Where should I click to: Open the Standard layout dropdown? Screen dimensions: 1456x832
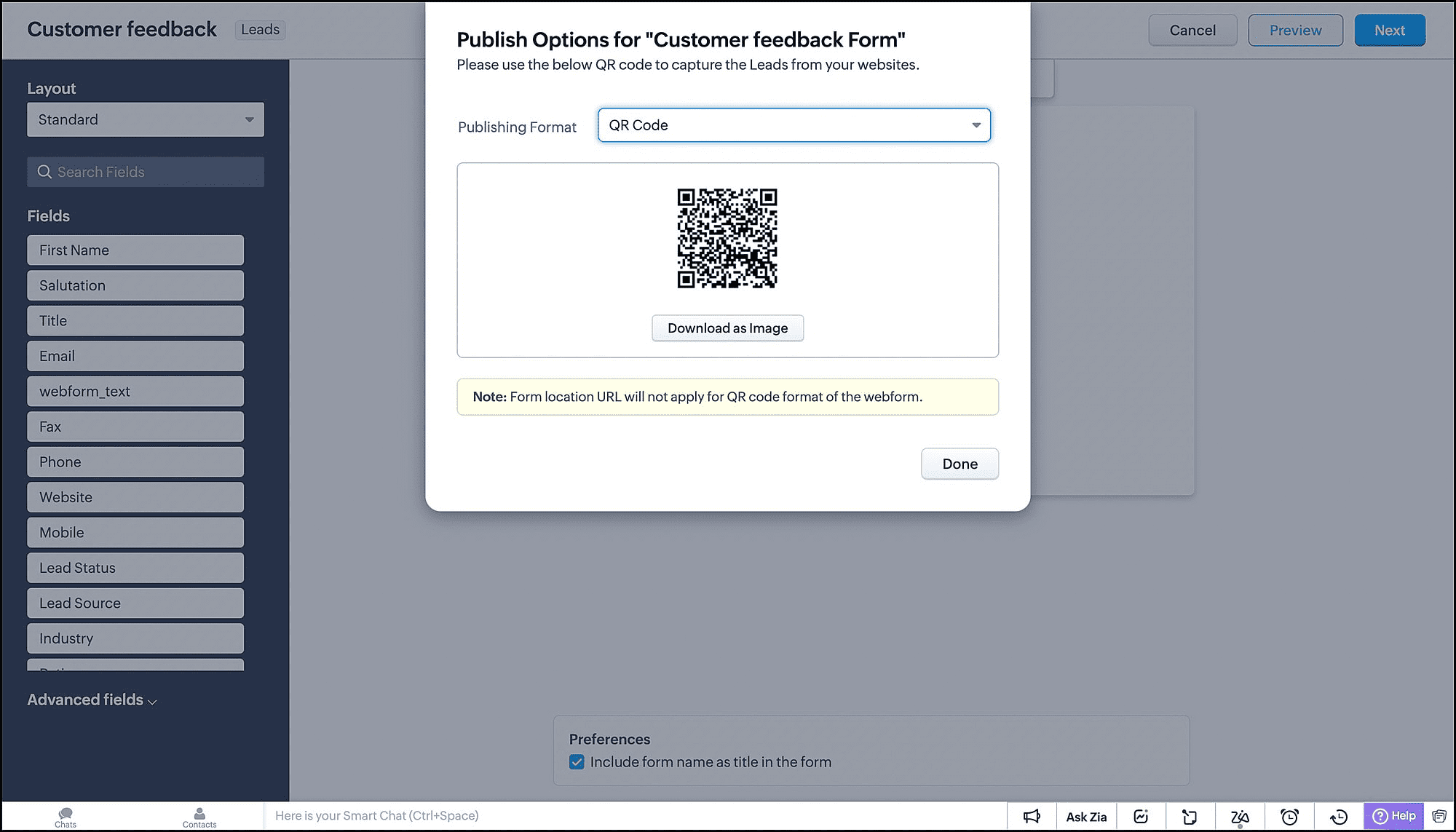(x=146, y=119)
